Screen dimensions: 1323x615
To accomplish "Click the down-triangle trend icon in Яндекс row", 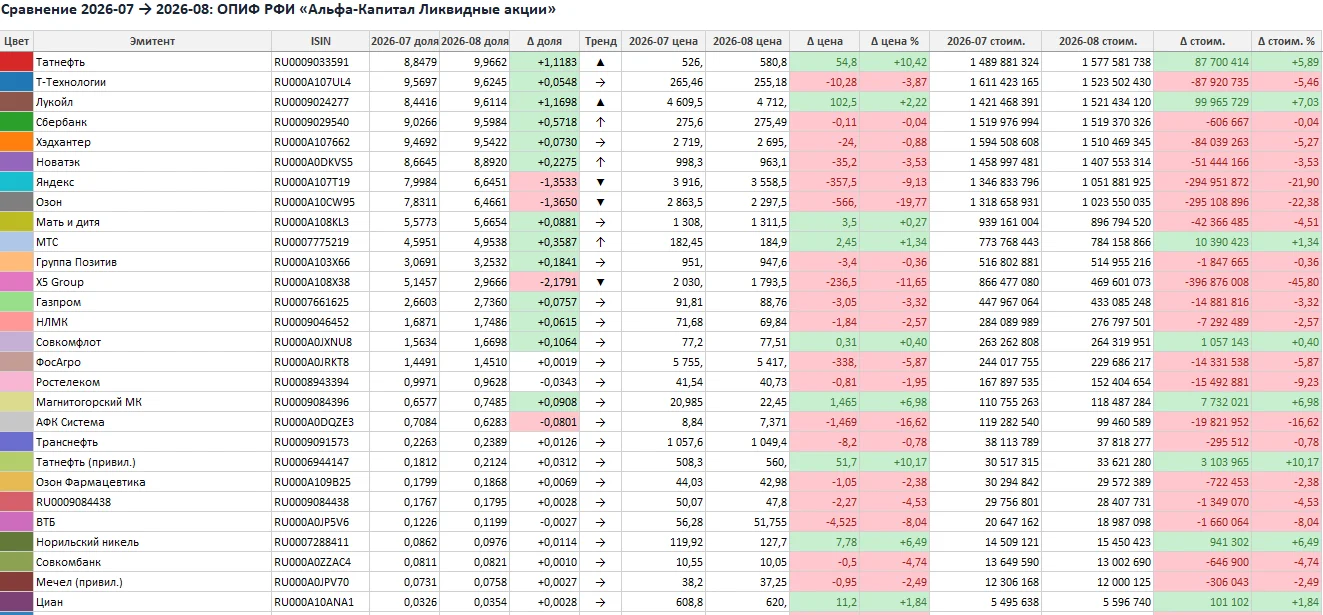I will [x=600, y=182].
